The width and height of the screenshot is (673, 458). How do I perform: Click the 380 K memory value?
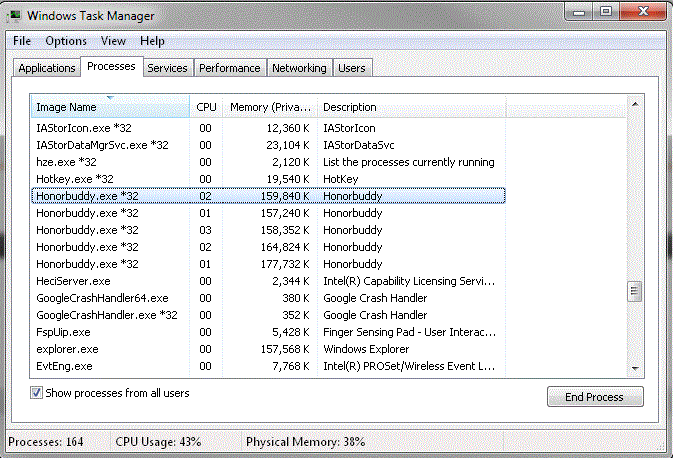(295, 298)
